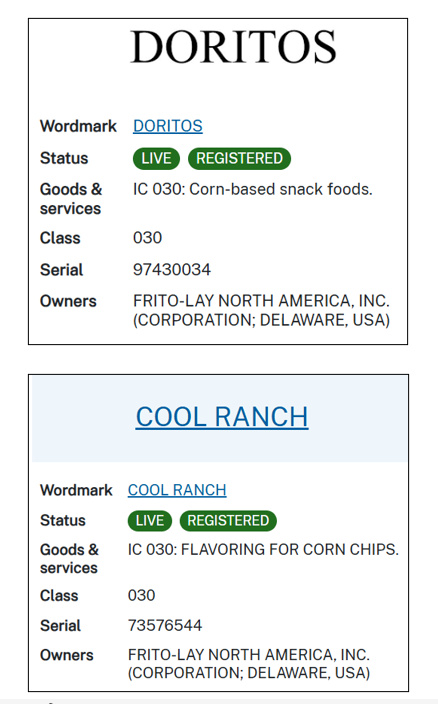Click the LIVE badge on DORITOS card
Screen dimensions: 438x704
[156, 158]
